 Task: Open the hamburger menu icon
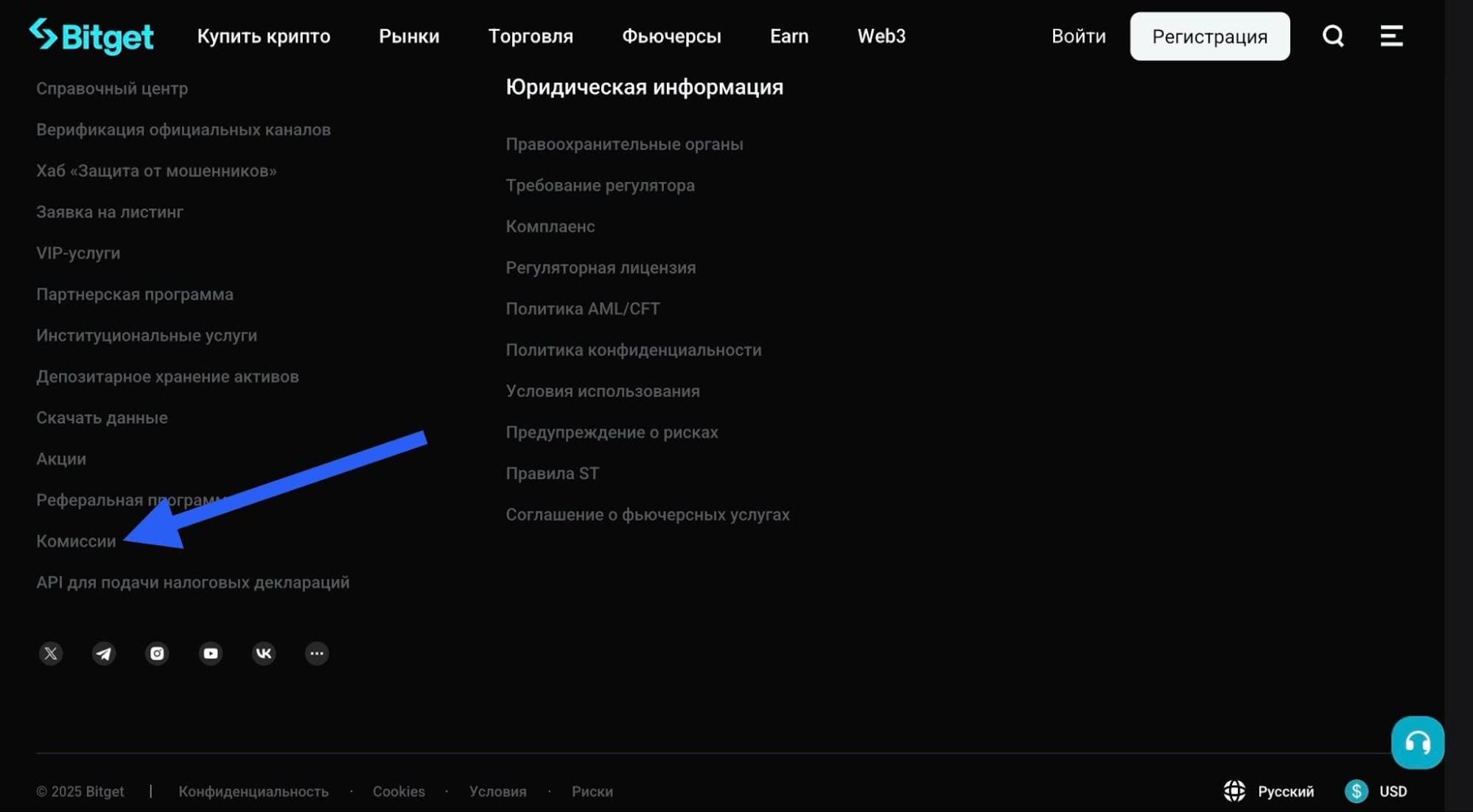(x=1391, y=35)
